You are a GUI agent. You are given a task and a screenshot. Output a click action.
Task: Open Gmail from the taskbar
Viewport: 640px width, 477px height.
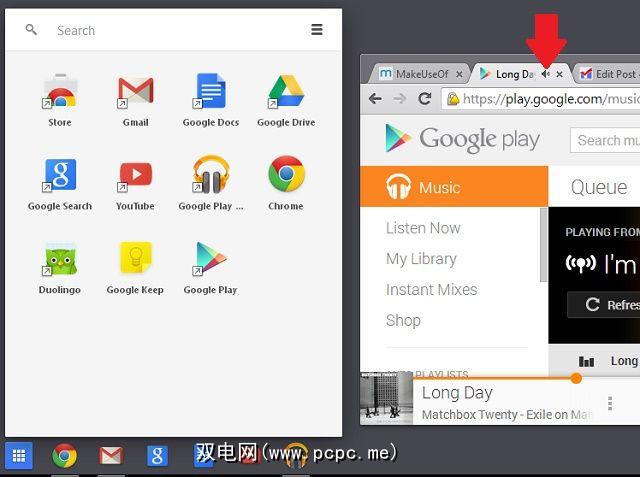(x=111, y=455)
